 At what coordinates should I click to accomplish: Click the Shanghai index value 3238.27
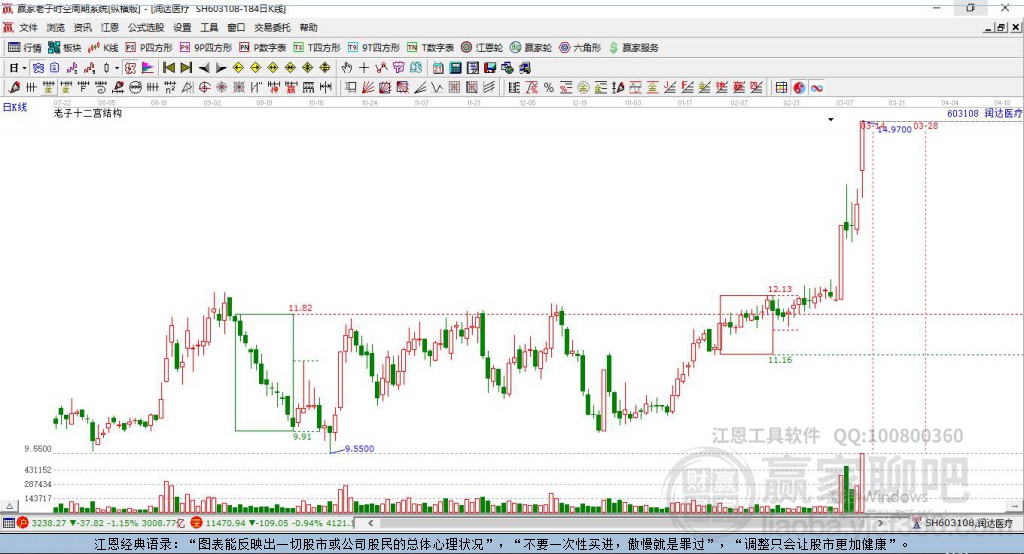click(49, 523)
